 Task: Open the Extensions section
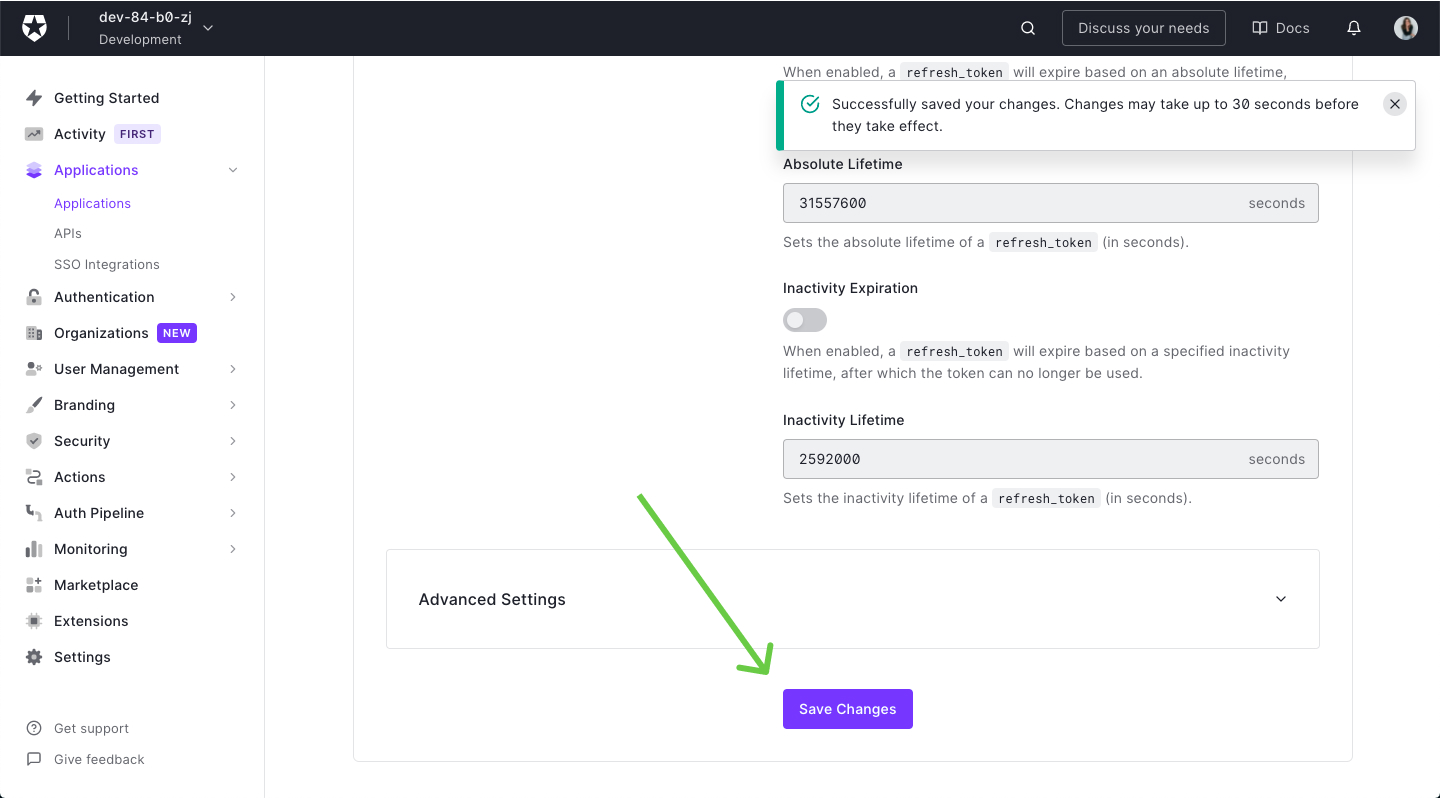pyautogui.click(x=91, y=620)
